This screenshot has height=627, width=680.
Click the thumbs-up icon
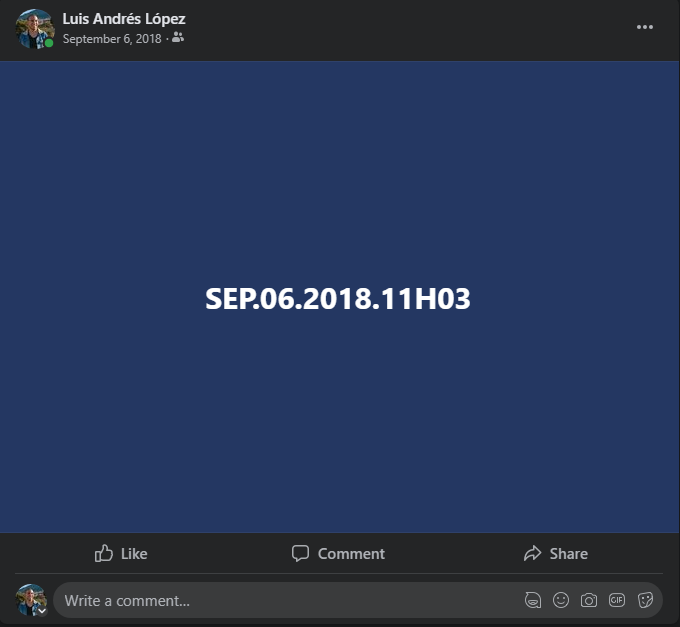point(104,553)
